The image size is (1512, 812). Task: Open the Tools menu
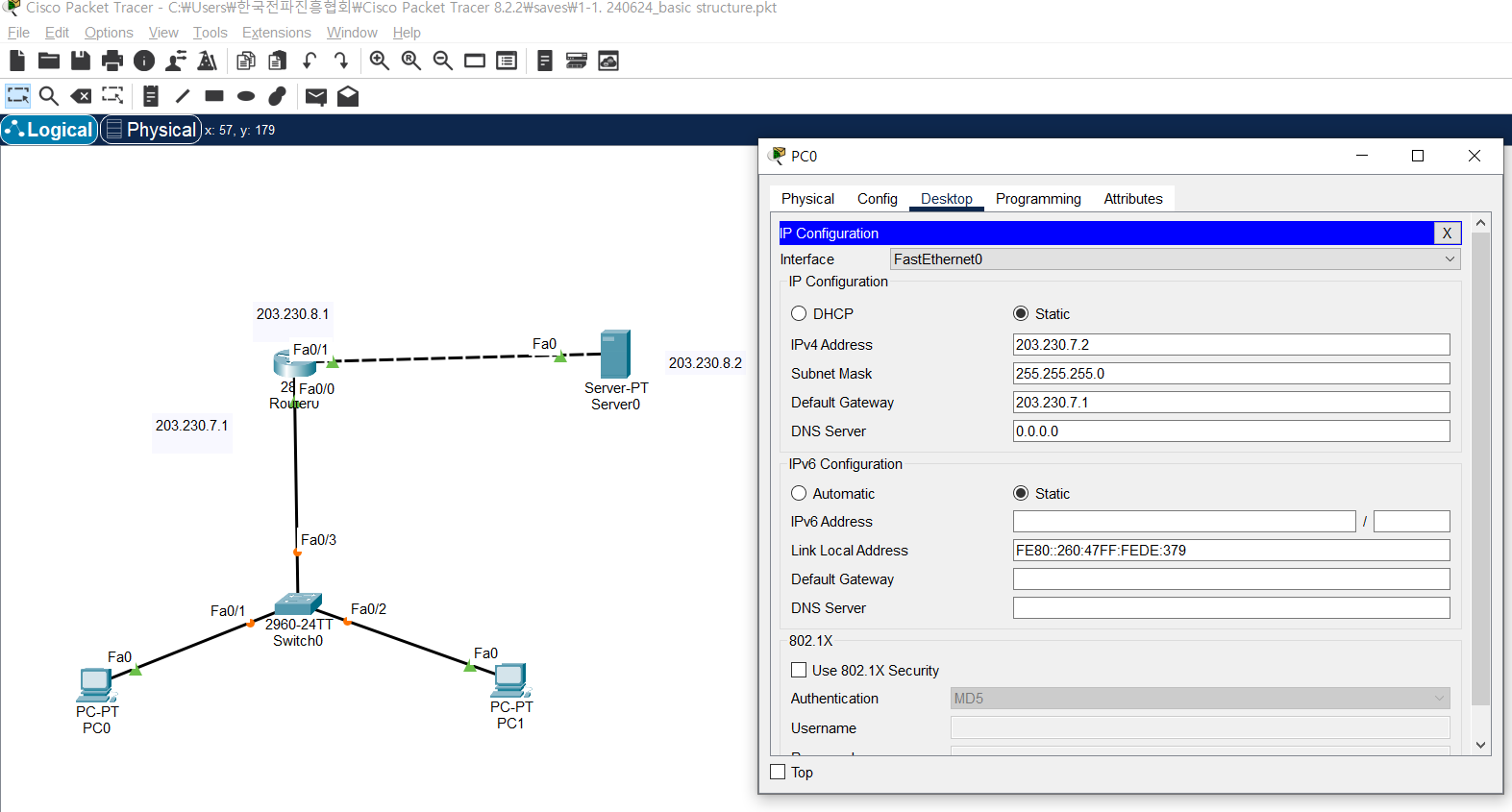pyautogui.click(x=210, y=33)
